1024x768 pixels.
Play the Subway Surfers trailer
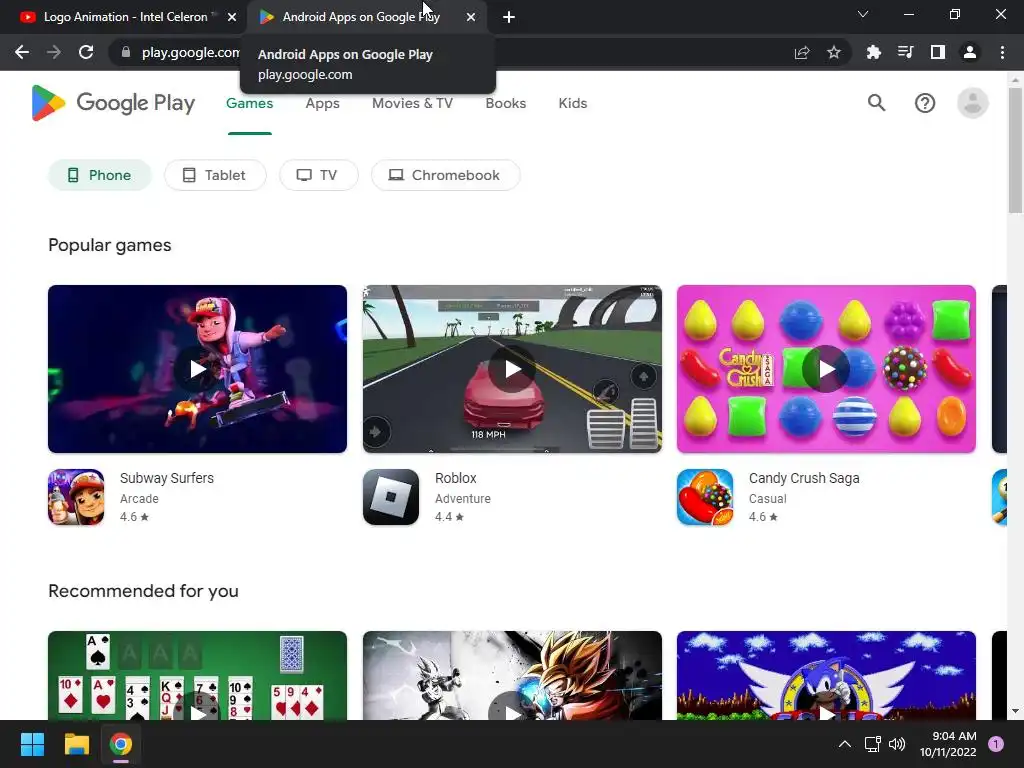[197, 369]
